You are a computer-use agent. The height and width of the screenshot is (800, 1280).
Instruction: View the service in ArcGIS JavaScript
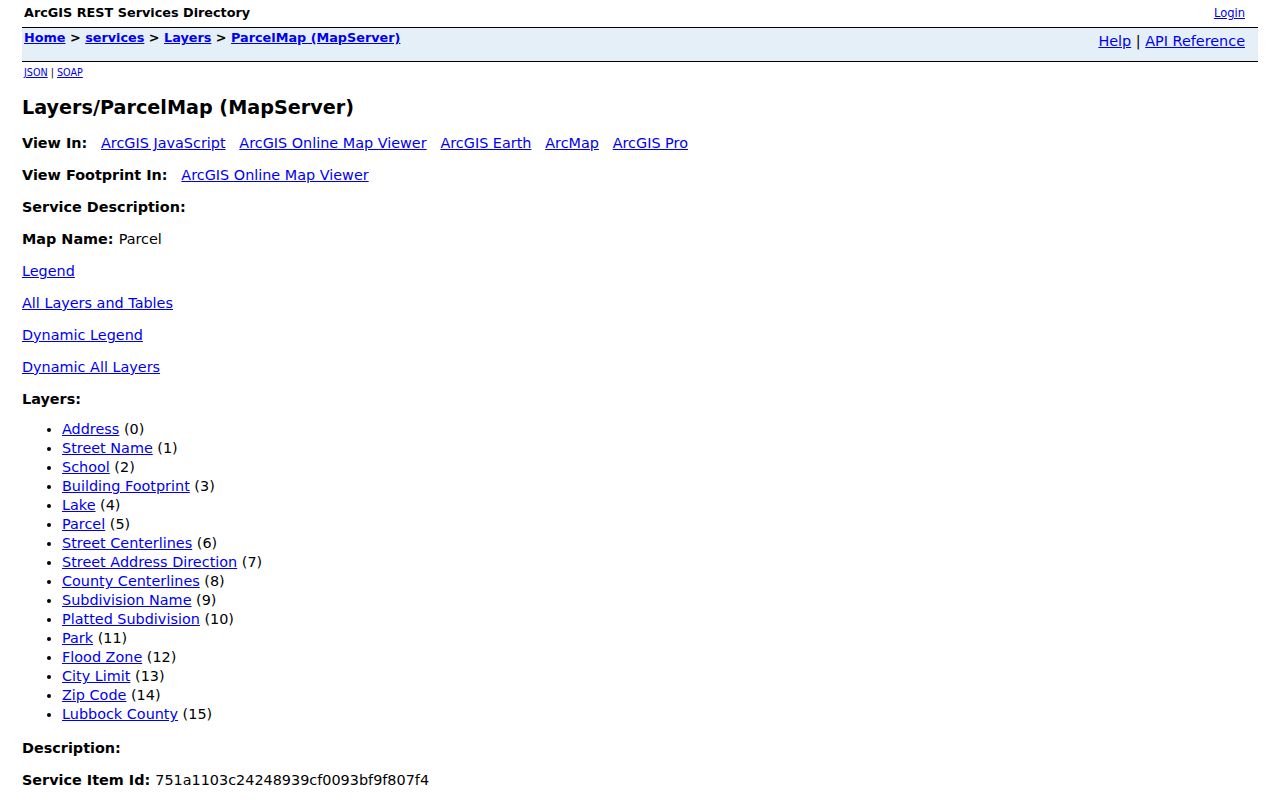pyautogui.click(x=163, y=143)
